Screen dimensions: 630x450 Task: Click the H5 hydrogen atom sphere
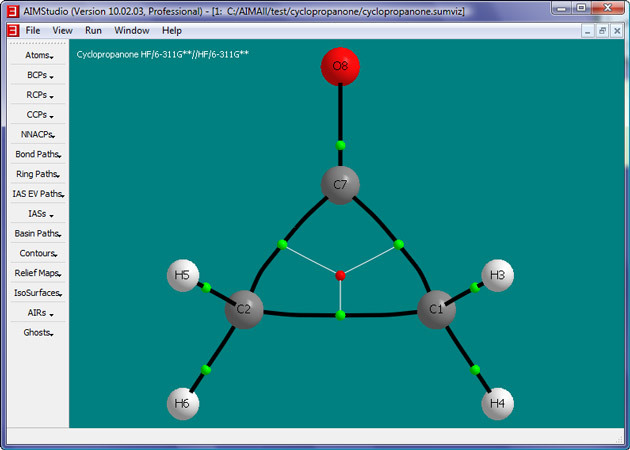pos(184,276)
